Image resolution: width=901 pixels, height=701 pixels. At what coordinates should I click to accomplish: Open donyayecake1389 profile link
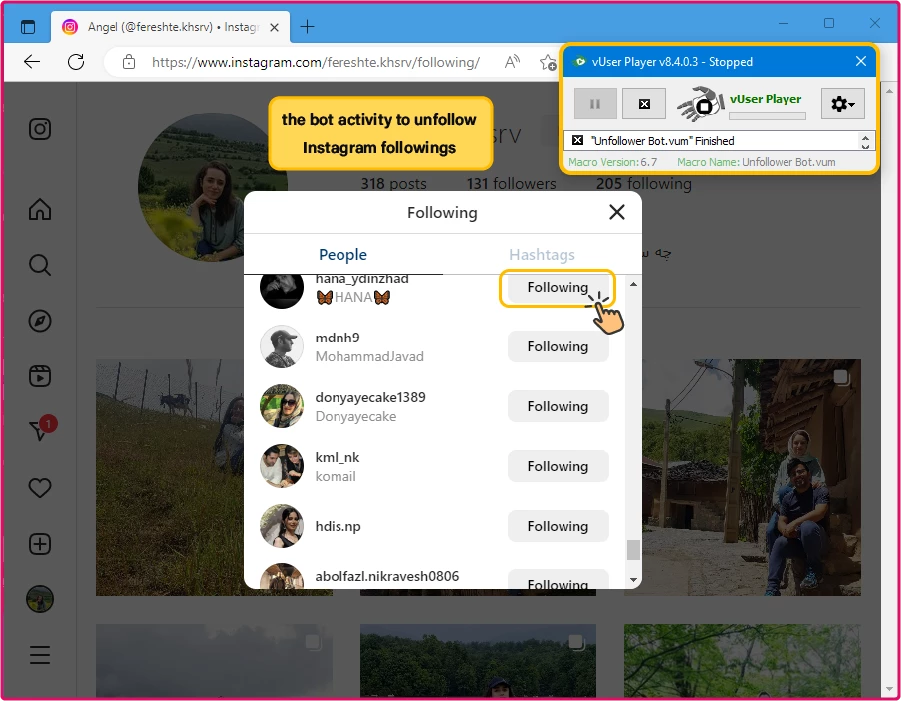371,397
